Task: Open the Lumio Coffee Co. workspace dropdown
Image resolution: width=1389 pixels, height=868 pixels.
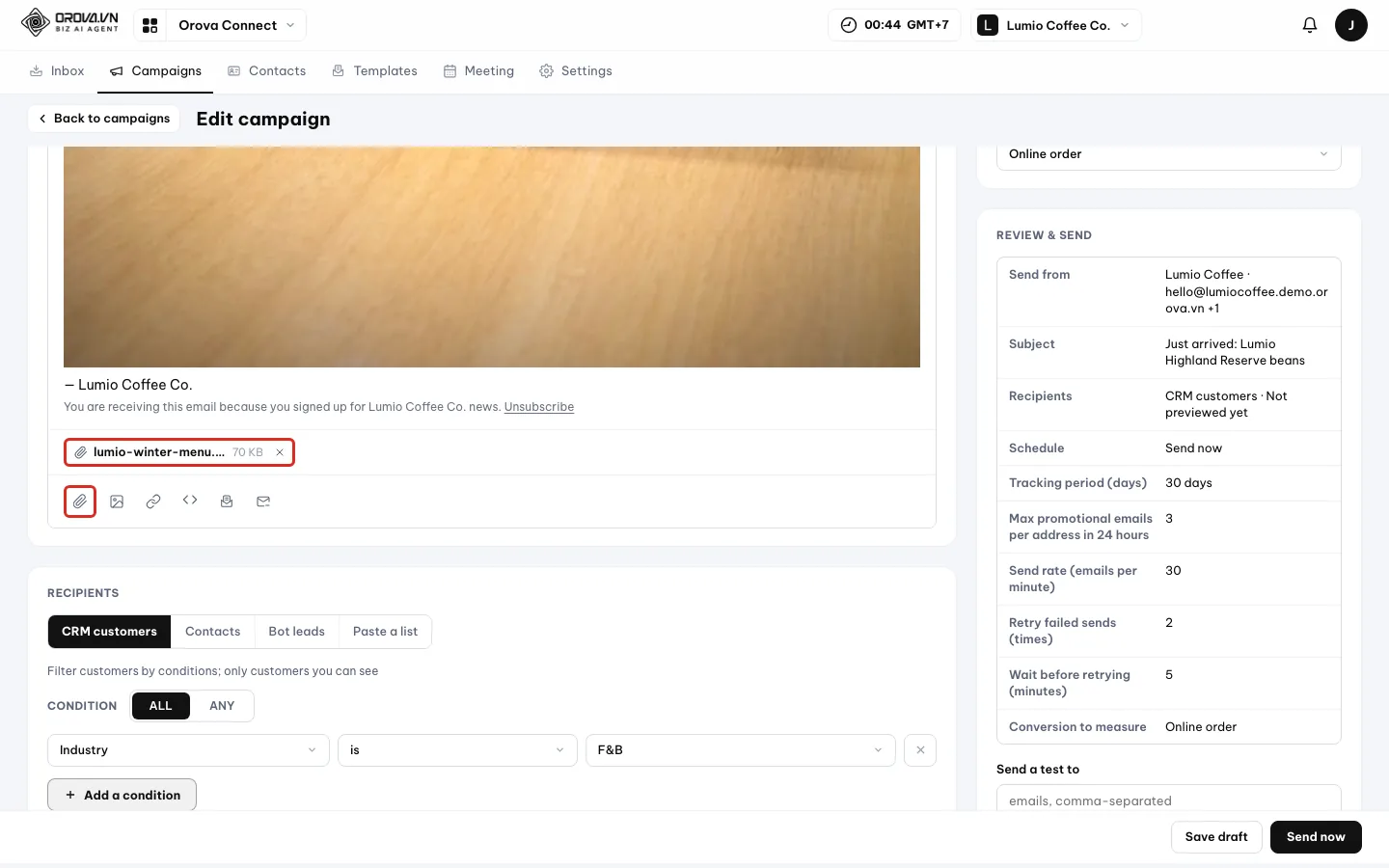Action: (x=1057, y=25)
